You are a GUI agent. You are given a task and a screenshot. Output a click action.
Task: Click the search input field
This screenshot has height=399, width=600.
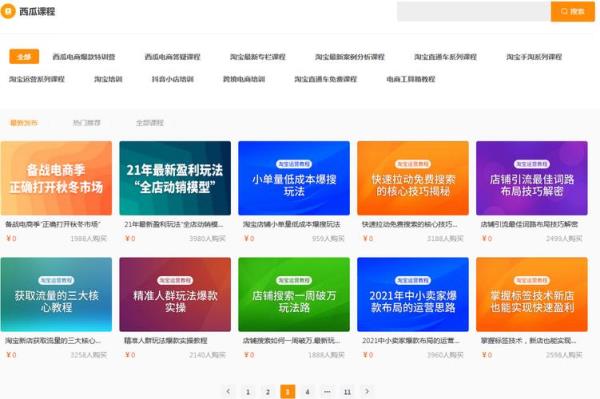coord(474,11)
